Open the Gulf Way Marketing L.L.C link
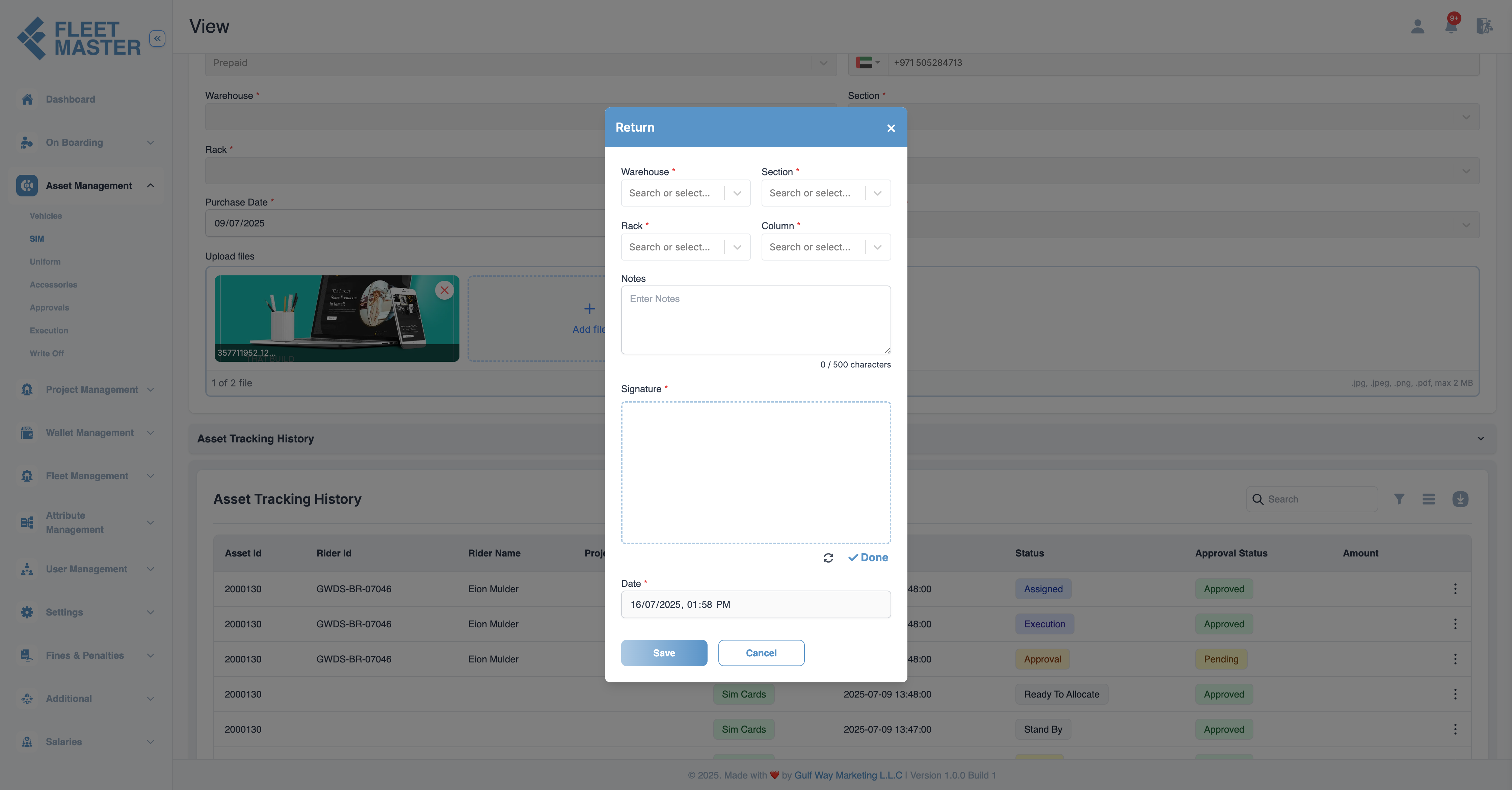Image resolution: width=1512 pixels, height=790 pixels. [x=848, y=775]
